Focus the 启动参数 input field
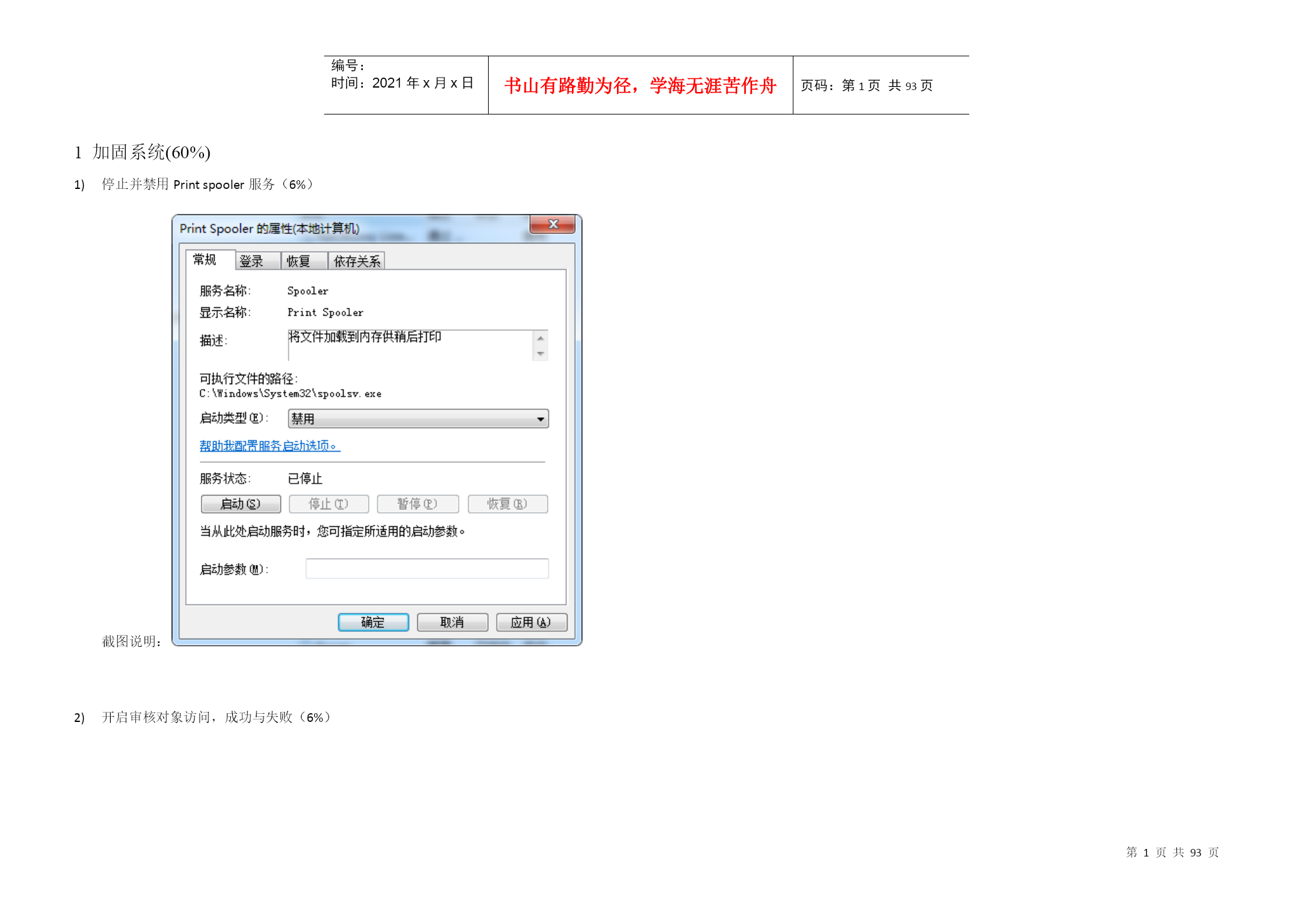The width and height of the screenshot is (1294, 924). pyautogui.click(x=427, y=569)
